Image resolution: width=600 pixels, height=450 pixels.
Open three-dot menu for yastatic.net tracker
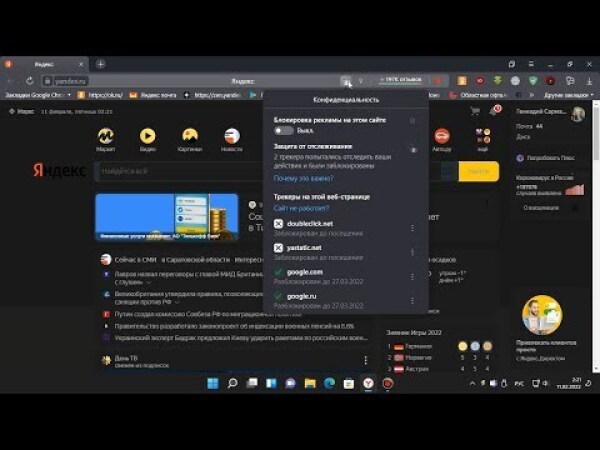(x=412, y=252)
